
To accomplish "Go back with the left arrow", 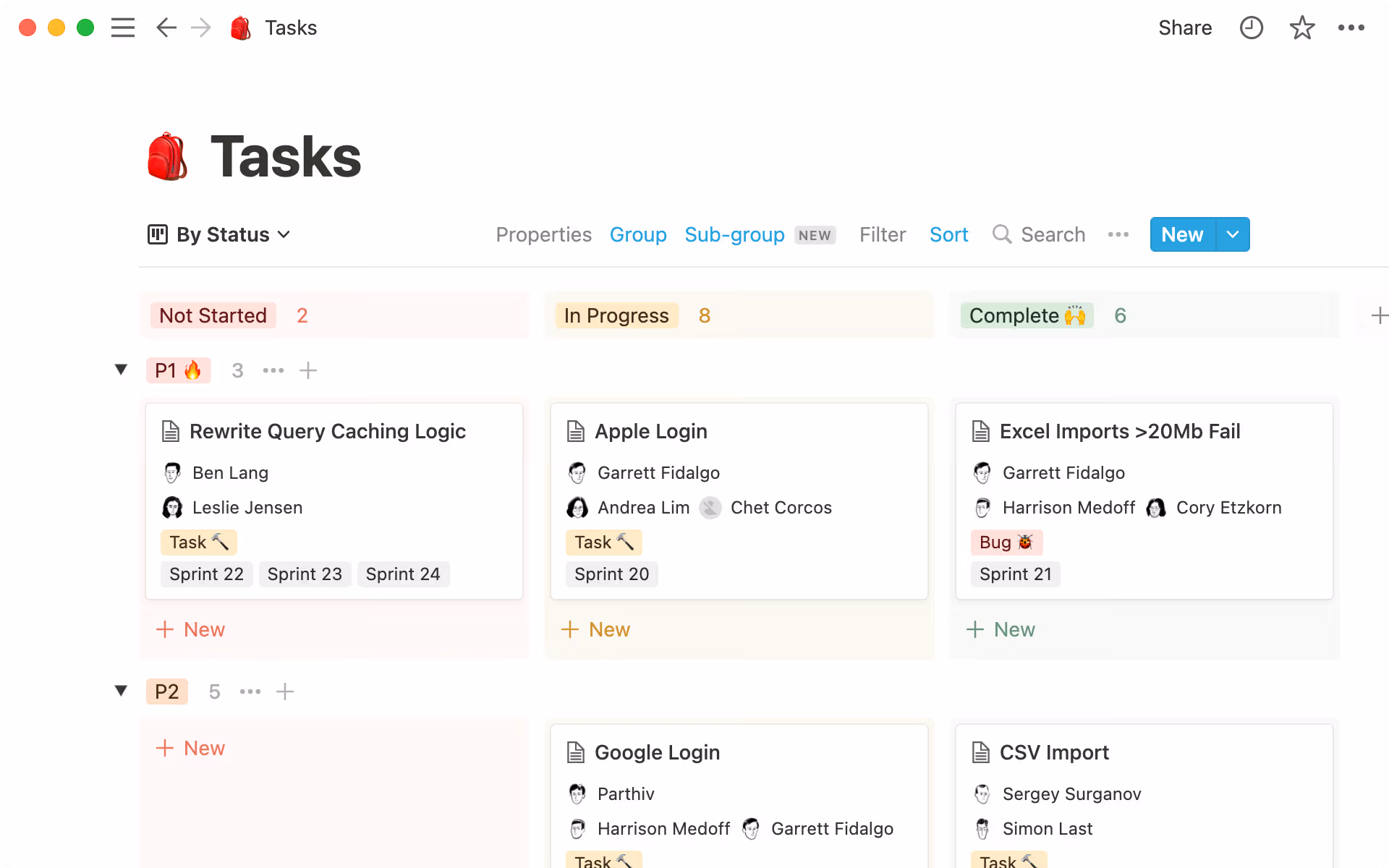I will click(166, 27).
